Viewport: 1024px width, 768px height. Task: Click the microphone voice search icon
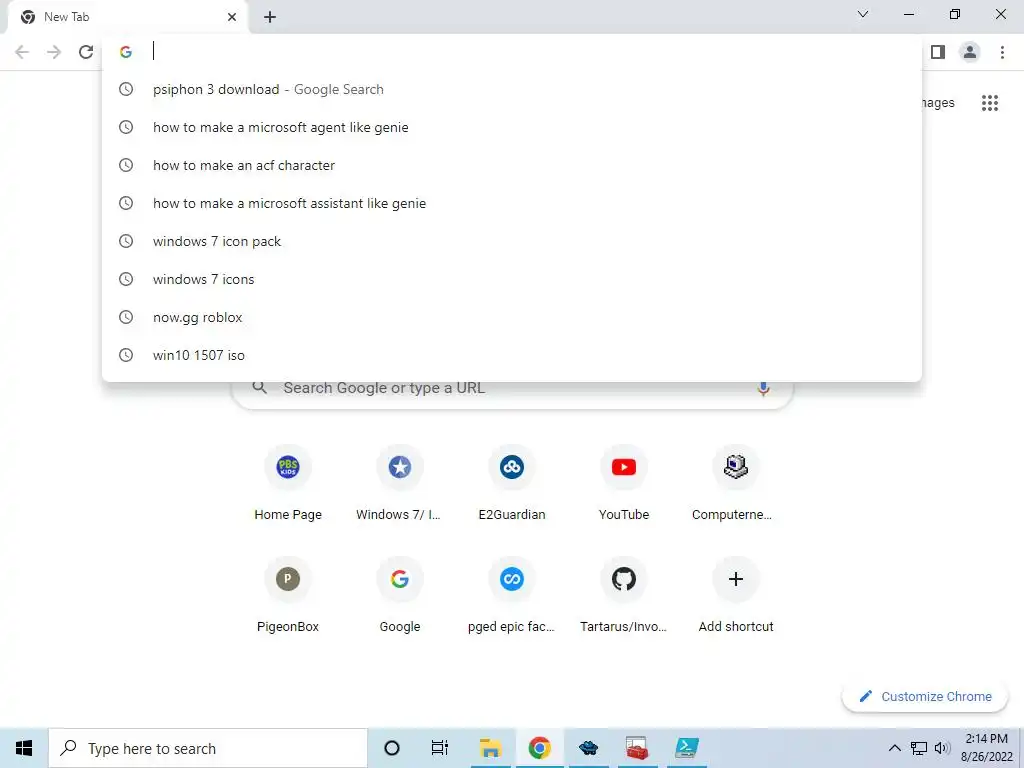click(x=763, y=389)
